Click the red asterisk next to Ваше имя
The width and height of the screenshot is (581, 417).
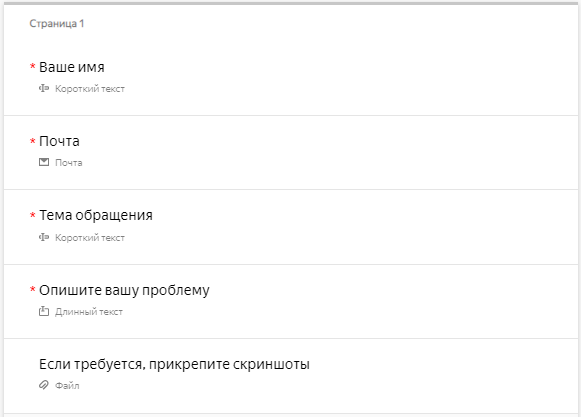pyautogui.click(x=33, y=66)
